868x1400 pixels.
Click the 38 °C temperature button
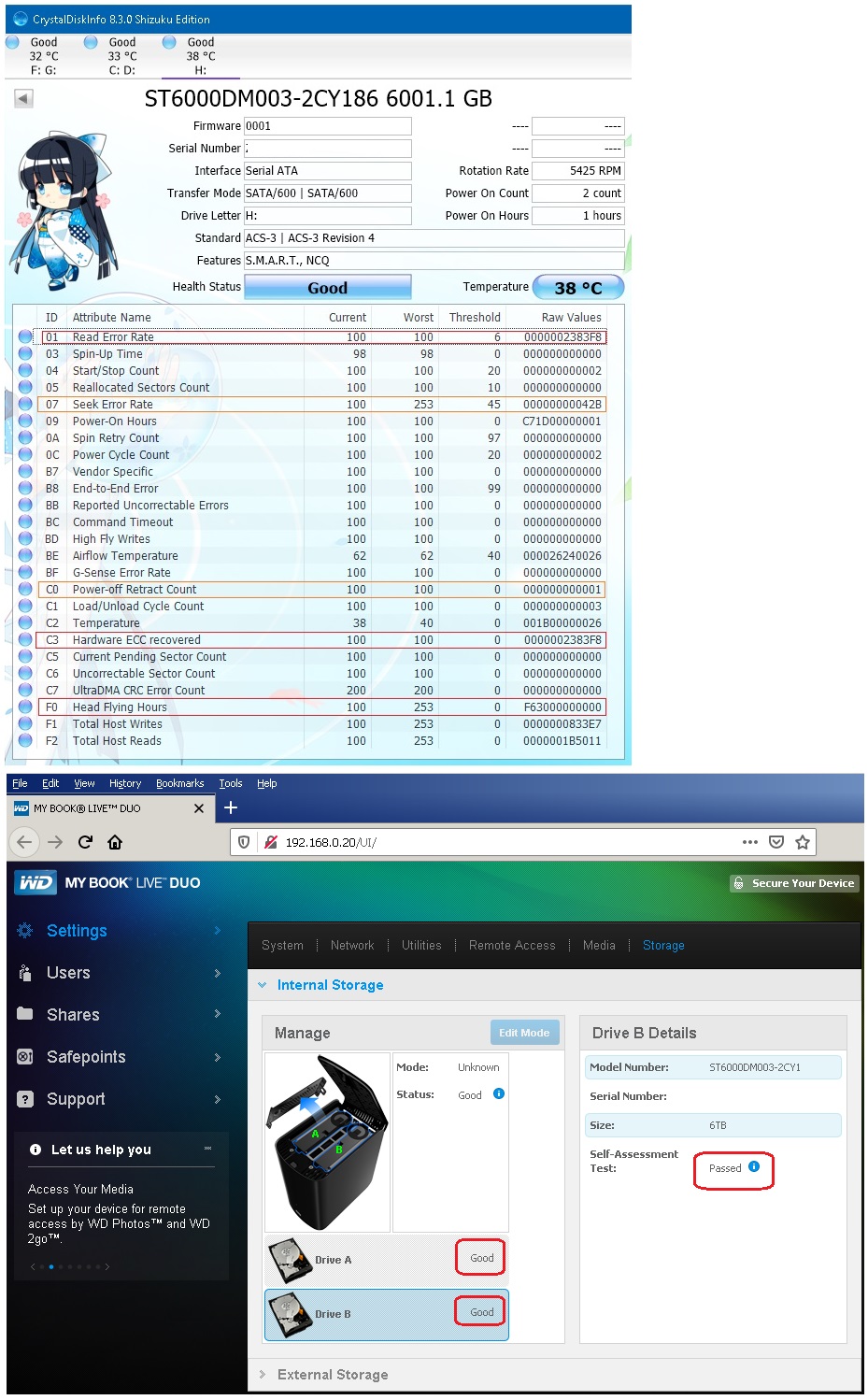(578, 288)
